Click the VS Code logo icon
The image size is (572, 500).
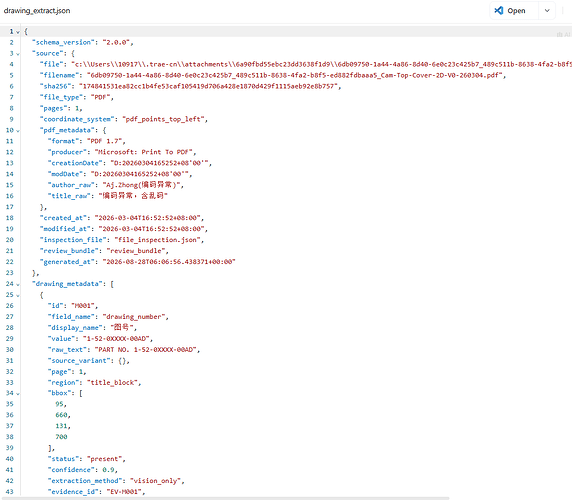[x=499, y=11]
